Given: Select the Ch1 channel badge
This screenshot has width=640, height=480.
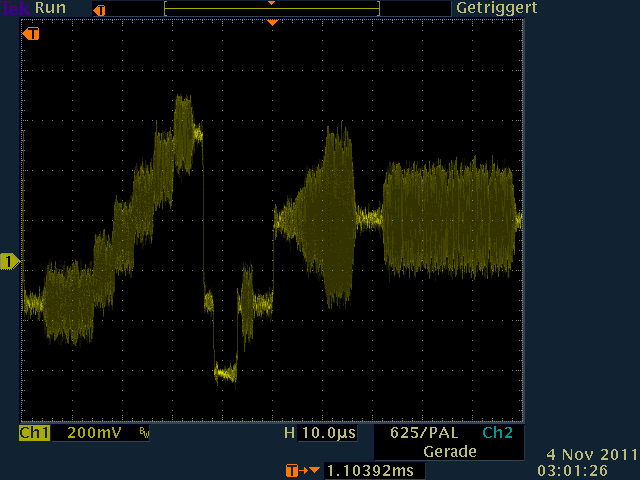Looking at the screenshot, I should point(35,434).
